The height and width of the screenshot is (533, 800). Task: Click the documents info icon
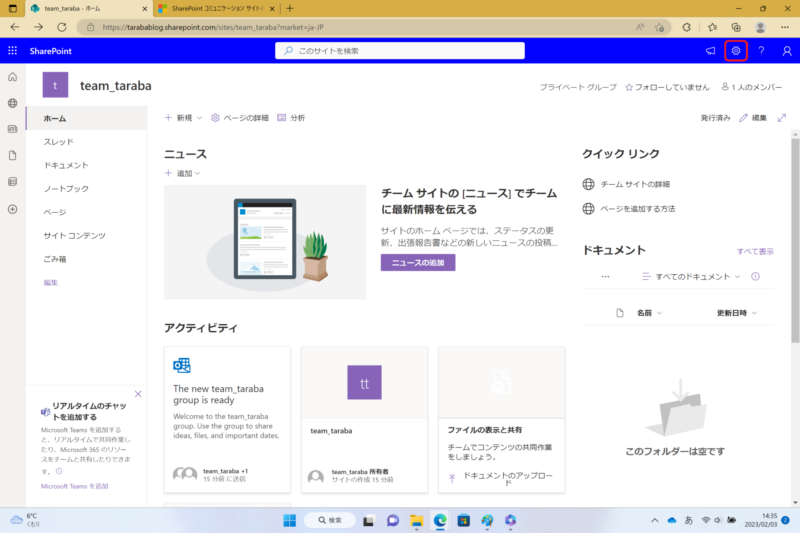[x=755, y=277]
